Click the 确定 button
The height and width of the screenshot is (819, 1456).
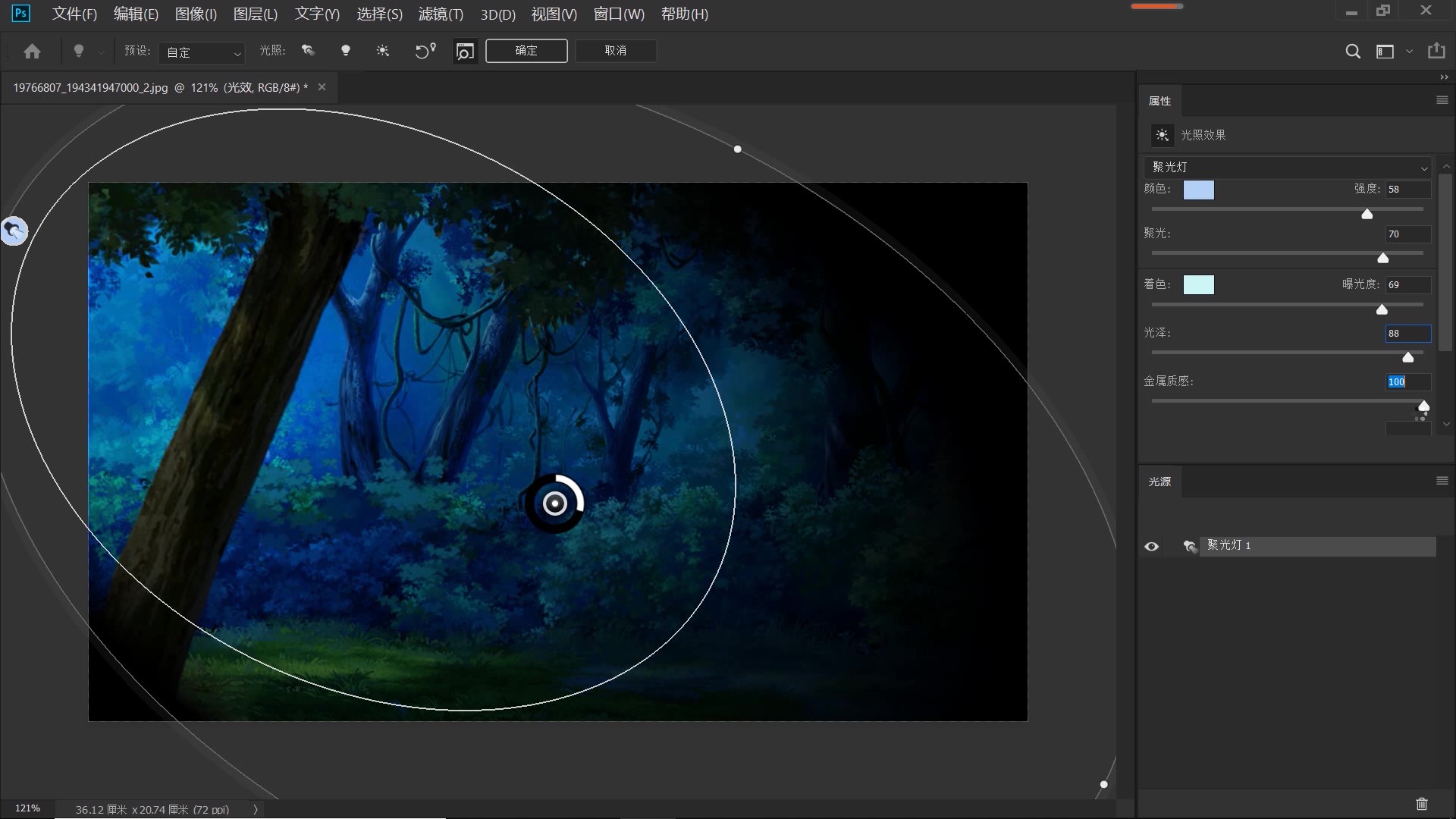[x=526, y=51]
